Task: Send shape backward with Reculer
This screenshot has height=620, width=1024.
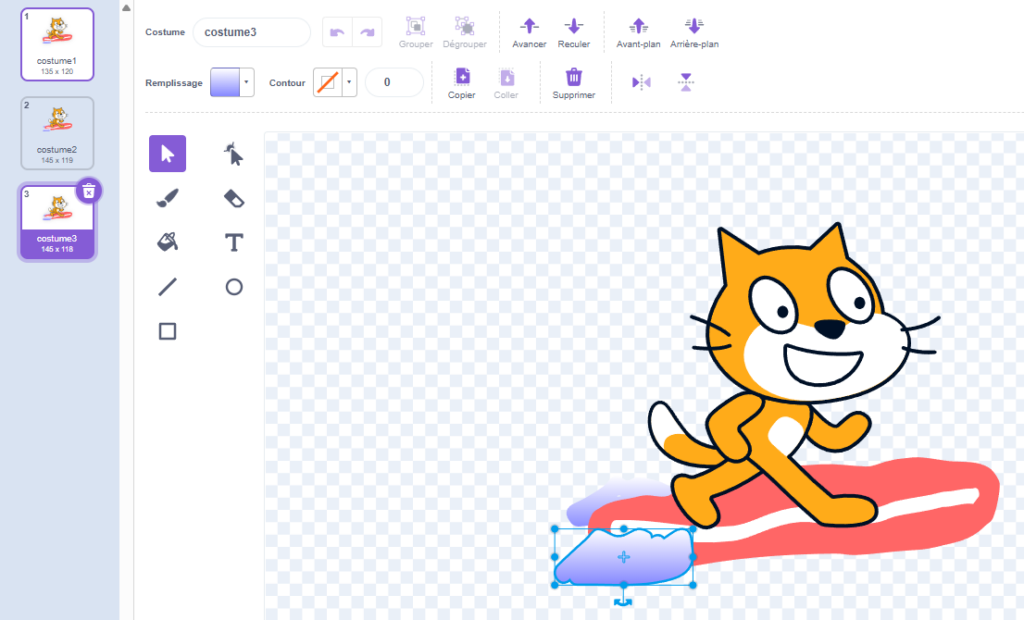Action: pos(573,33)
